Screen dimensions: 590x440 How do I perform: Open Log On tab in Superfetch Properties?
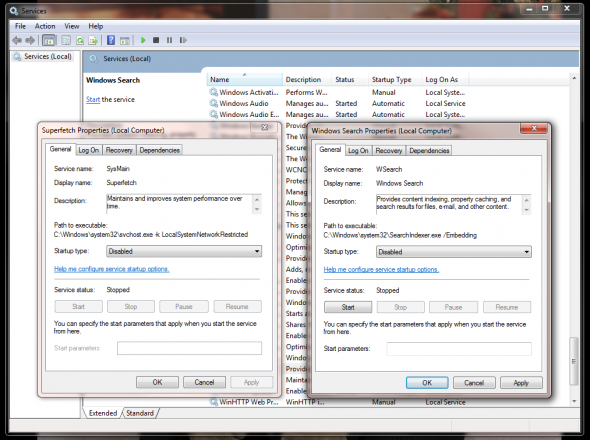pos(88,150)
